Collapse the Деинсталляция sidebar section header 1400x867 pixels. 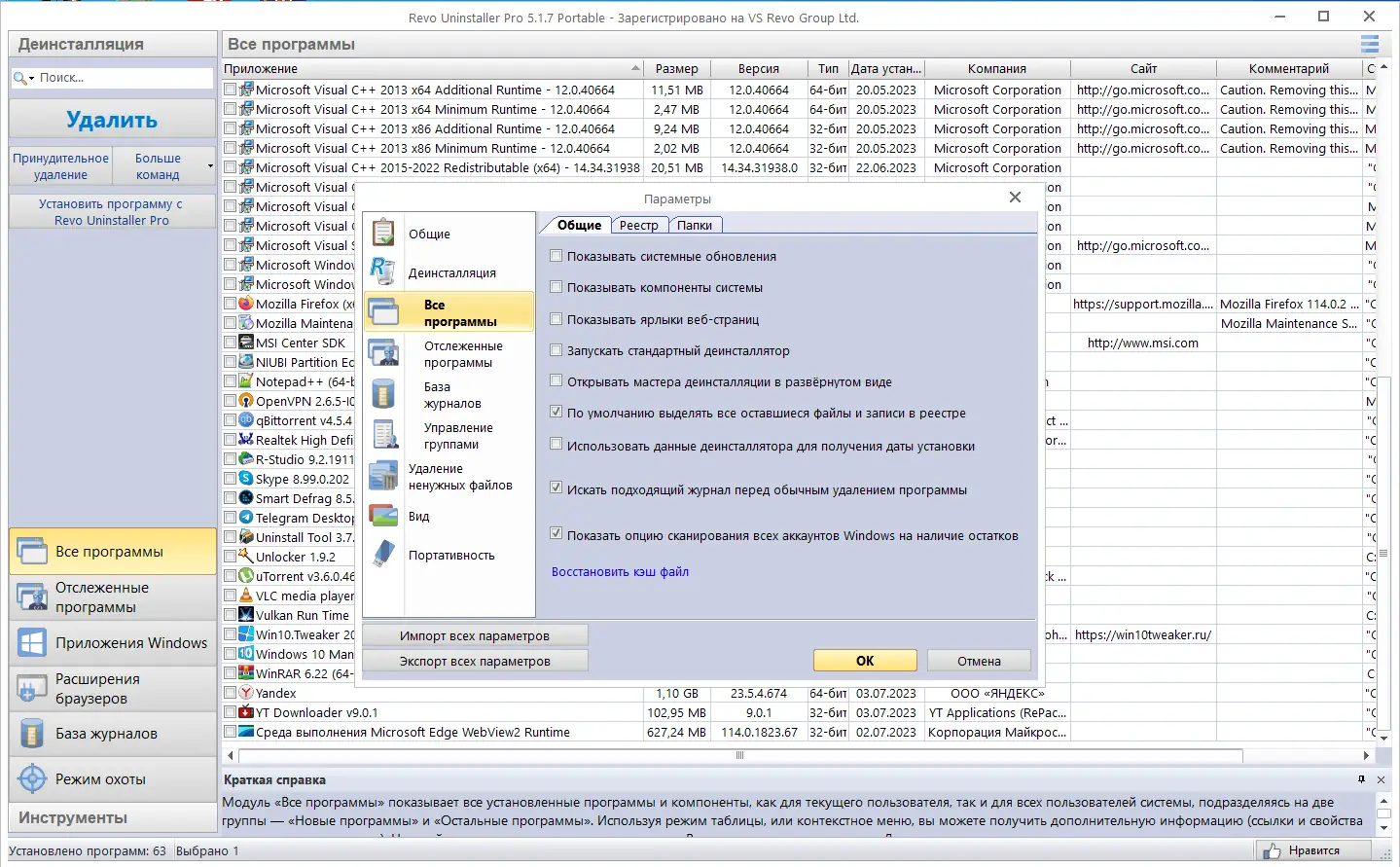pos(113,44)
